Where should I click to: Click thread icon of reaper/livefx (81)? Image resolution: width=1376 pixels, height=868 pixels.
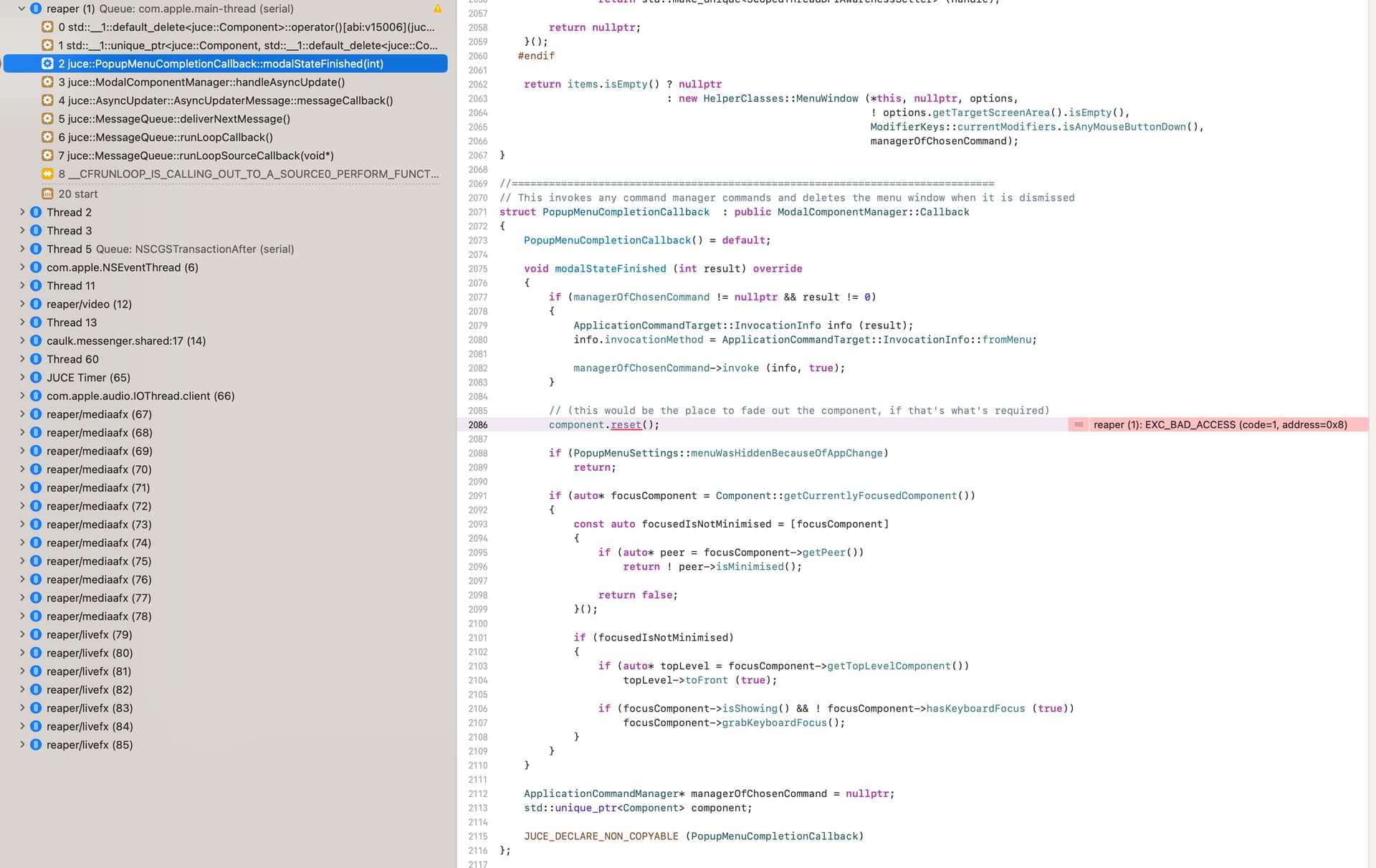36,672
